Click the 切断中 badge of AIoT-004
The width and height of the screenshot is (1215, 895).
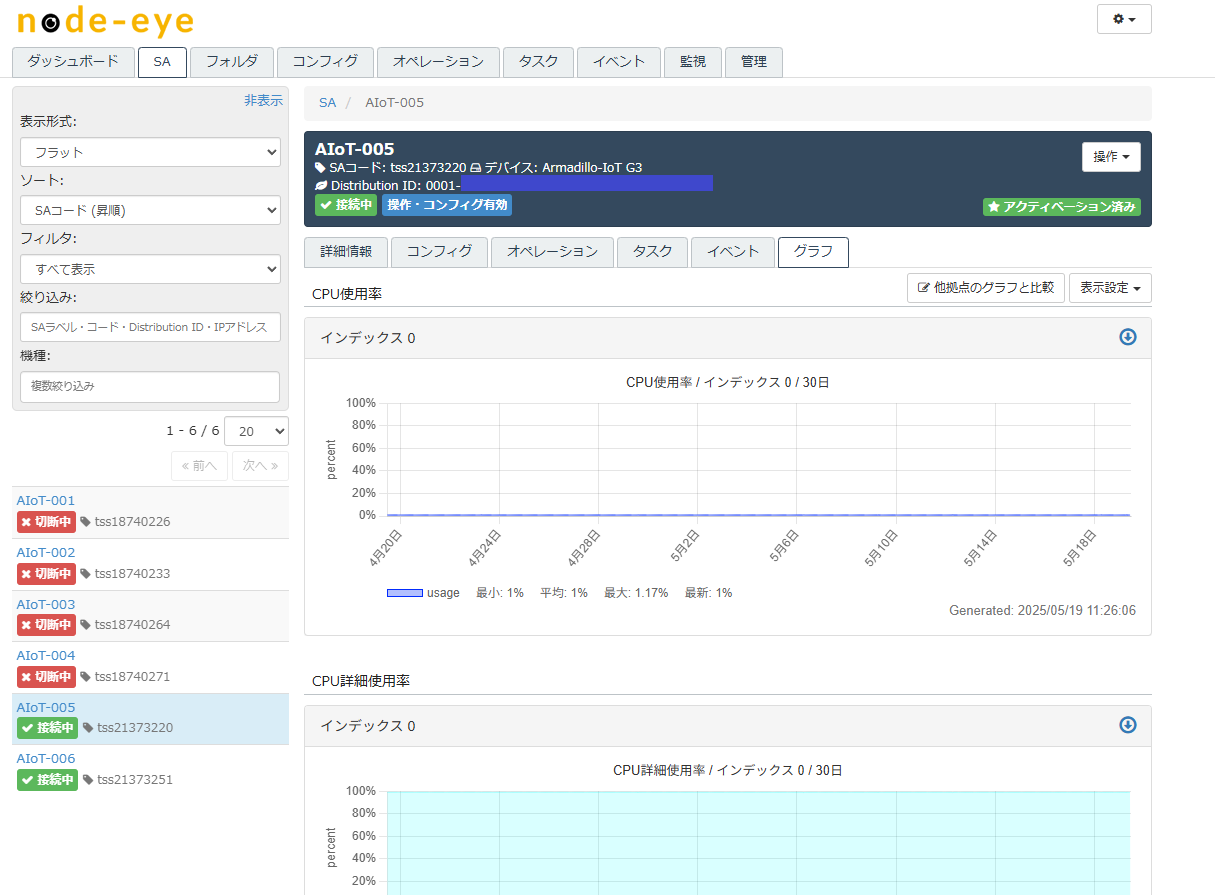tap(46, 677)
